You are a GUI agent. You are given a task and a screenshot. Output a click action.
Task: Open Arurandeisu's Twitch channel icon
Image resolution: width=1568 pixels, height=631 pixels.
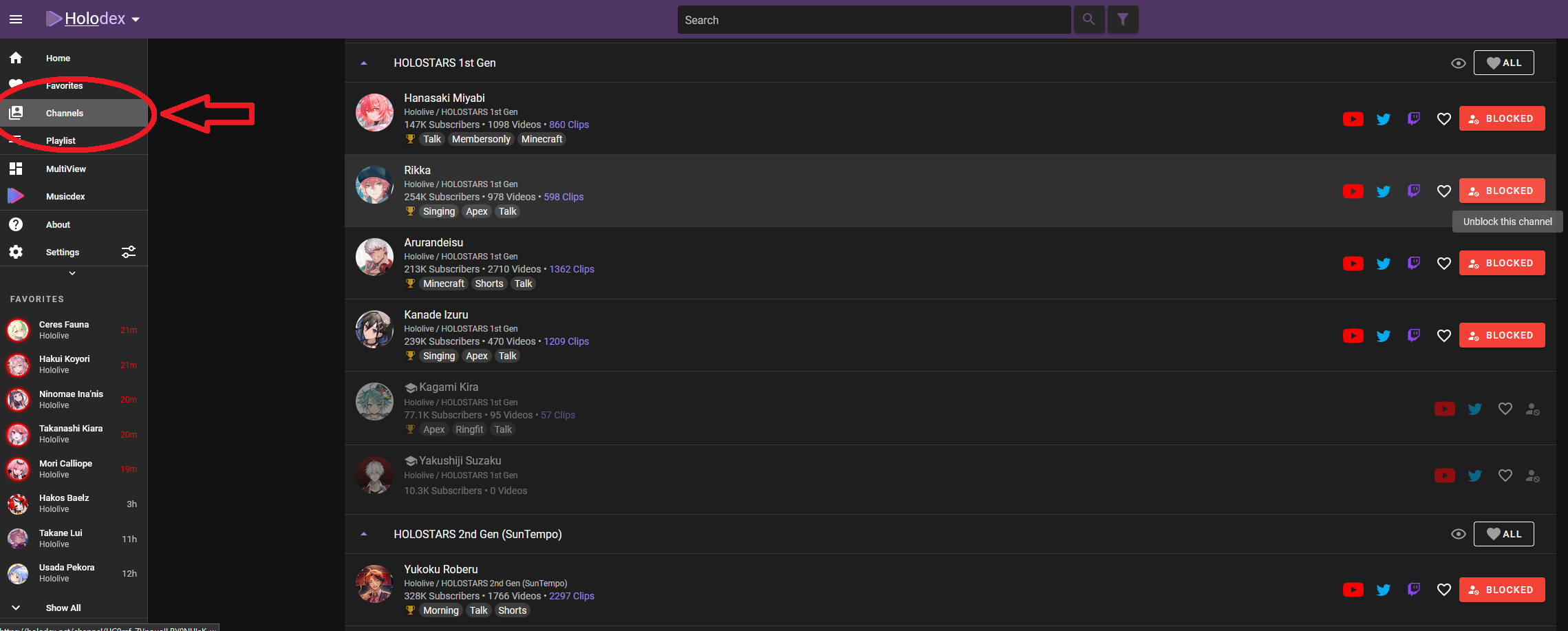coord(1413,263)
